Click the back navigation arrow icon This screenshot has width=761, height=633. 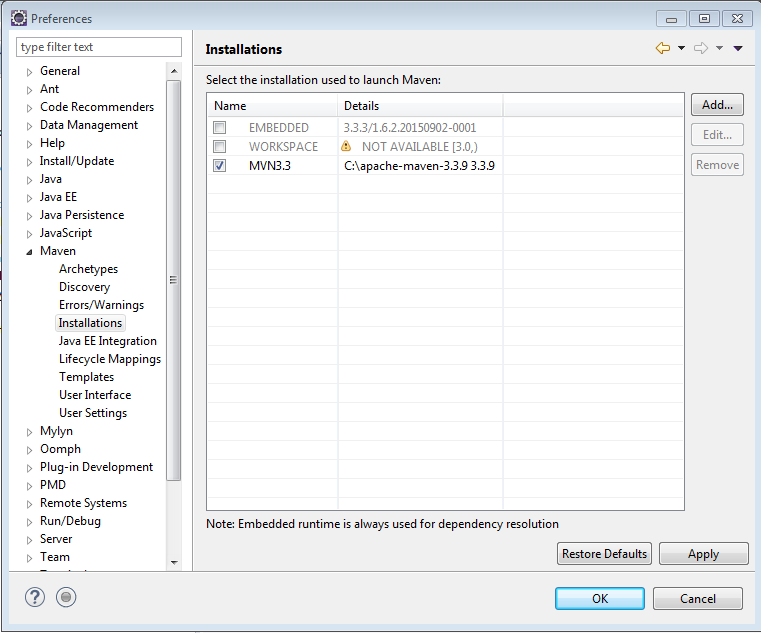662,49
